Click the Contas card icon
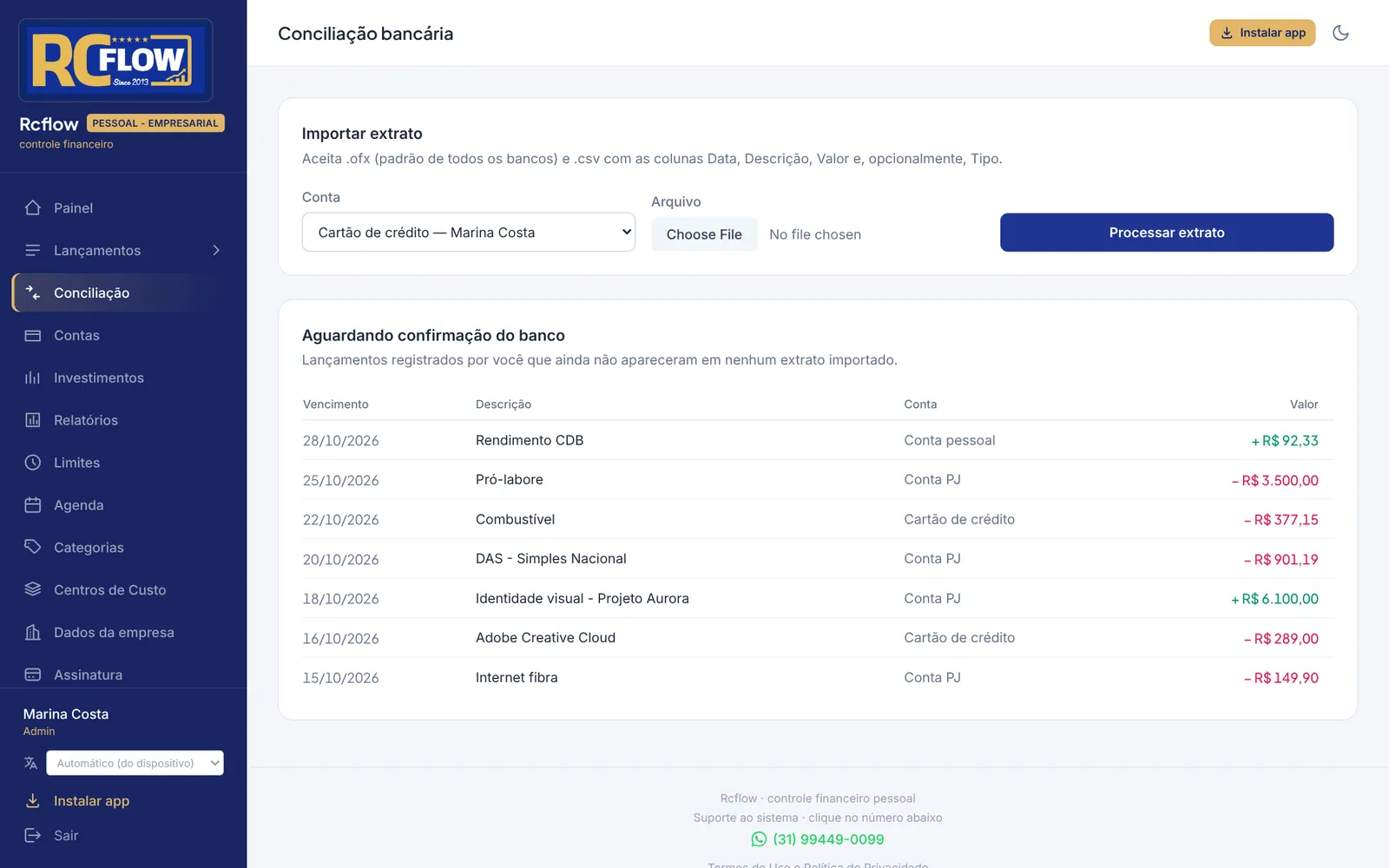The image size is (1389, 868). [33, 336]
